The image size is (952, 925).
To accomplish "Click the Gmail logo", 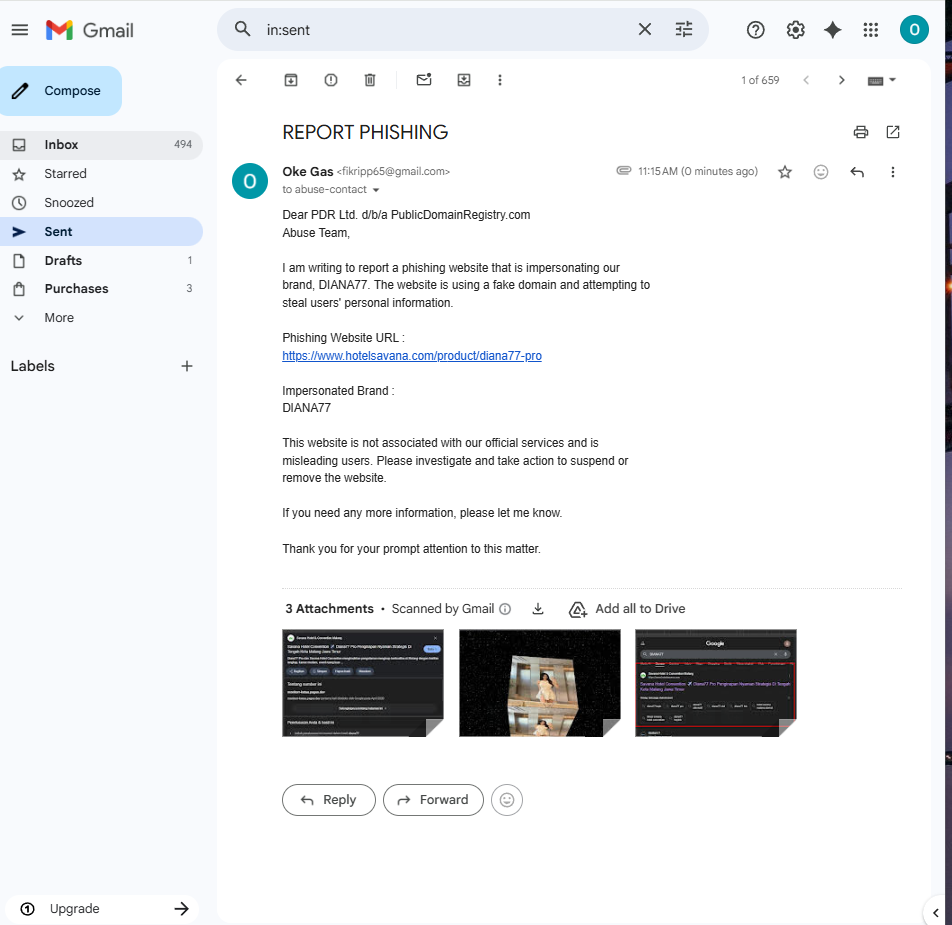I will pos(90,30).
